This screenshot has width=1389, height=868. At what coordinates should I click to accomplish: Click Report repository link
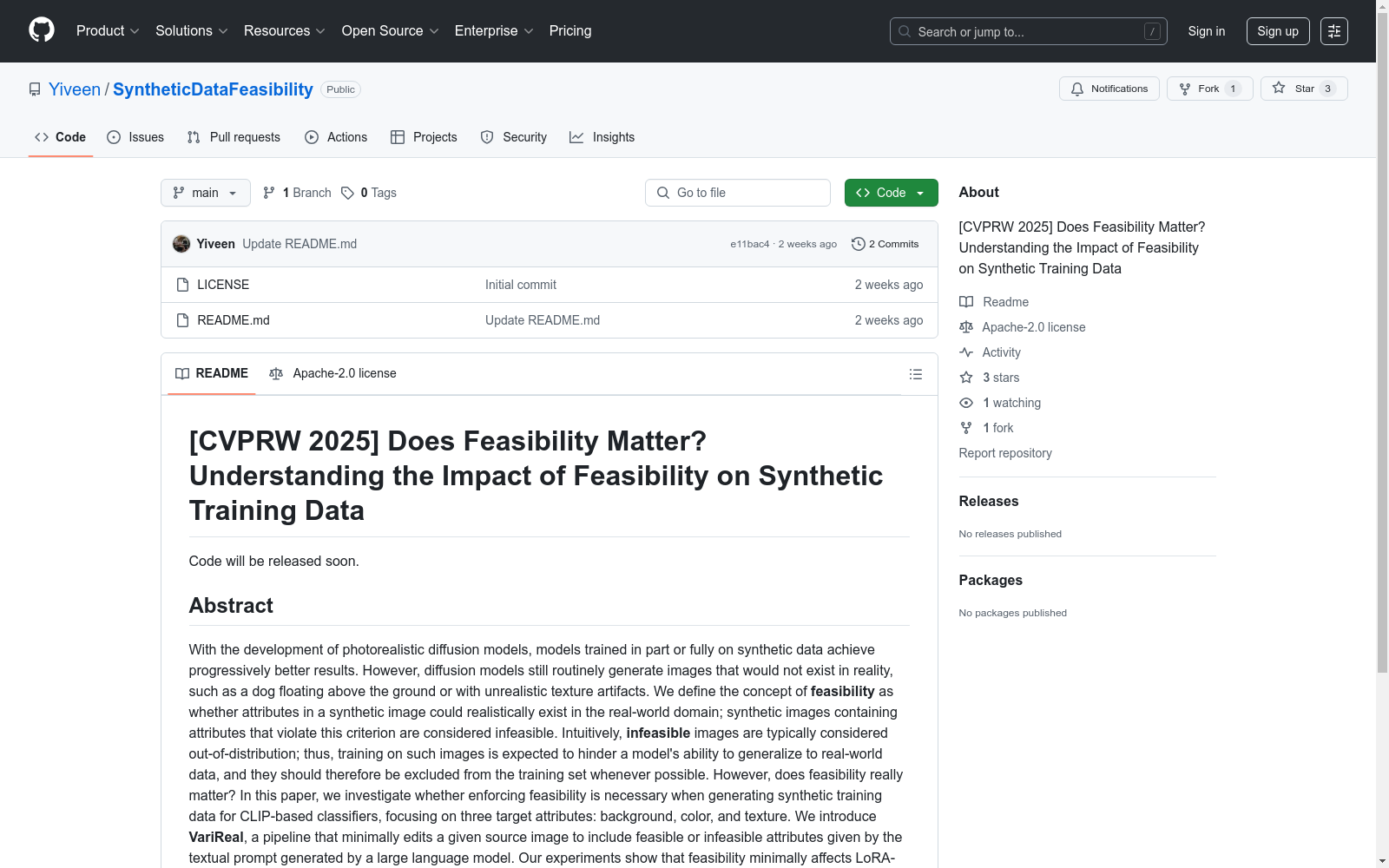pos(1005,453)
